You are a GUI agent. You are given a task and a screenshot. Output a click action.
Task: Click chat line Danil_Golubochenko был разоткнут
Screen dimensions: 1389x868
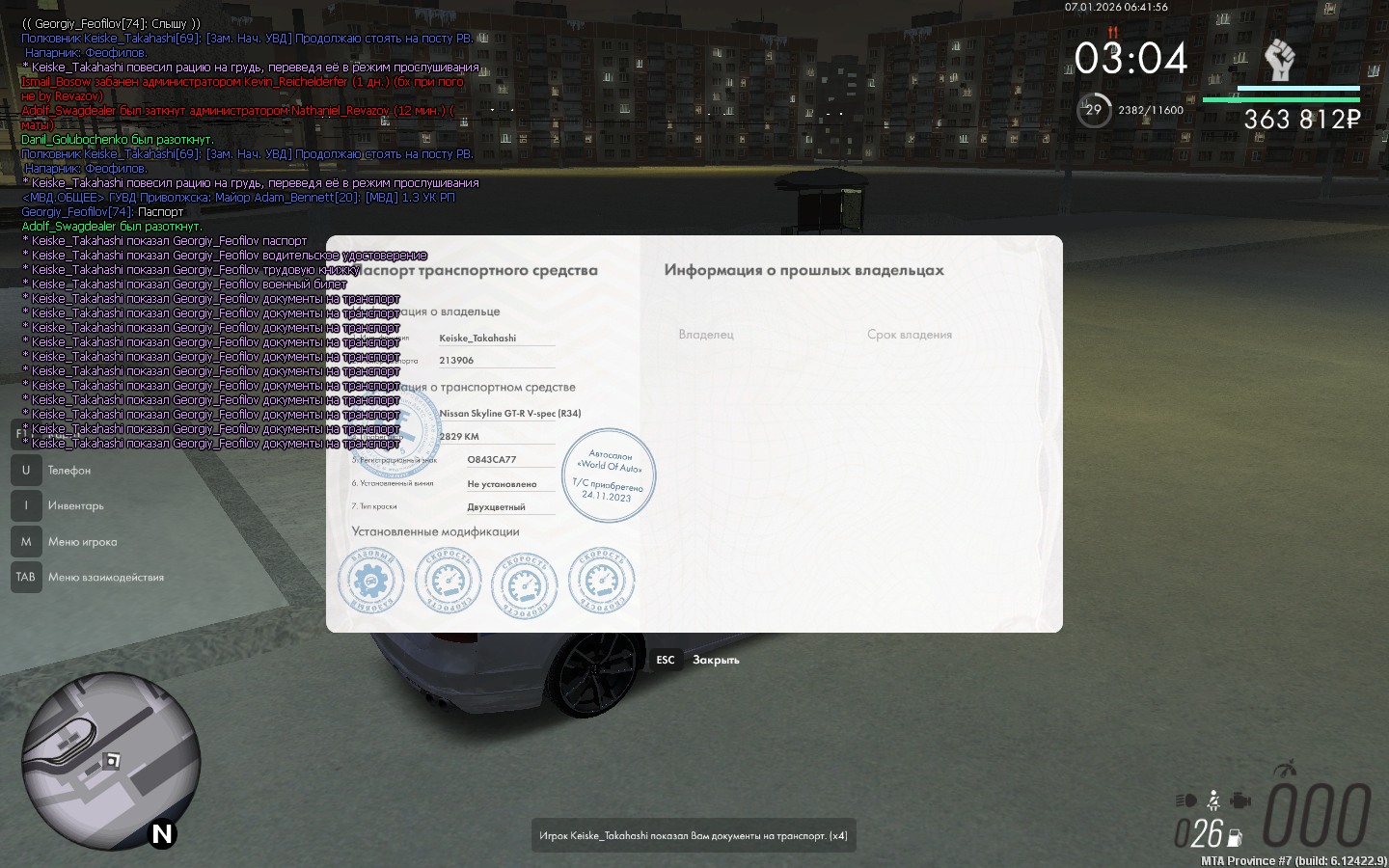pyautogui.click(x=118, y=140)
